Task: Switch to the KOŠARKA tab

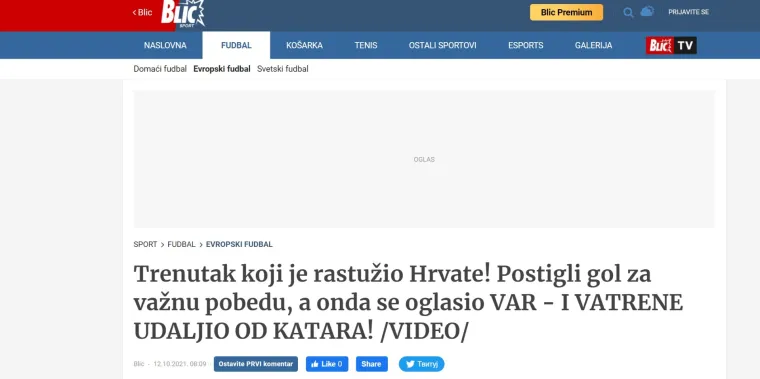Action: pyautogui.click(x=304, y=46)
